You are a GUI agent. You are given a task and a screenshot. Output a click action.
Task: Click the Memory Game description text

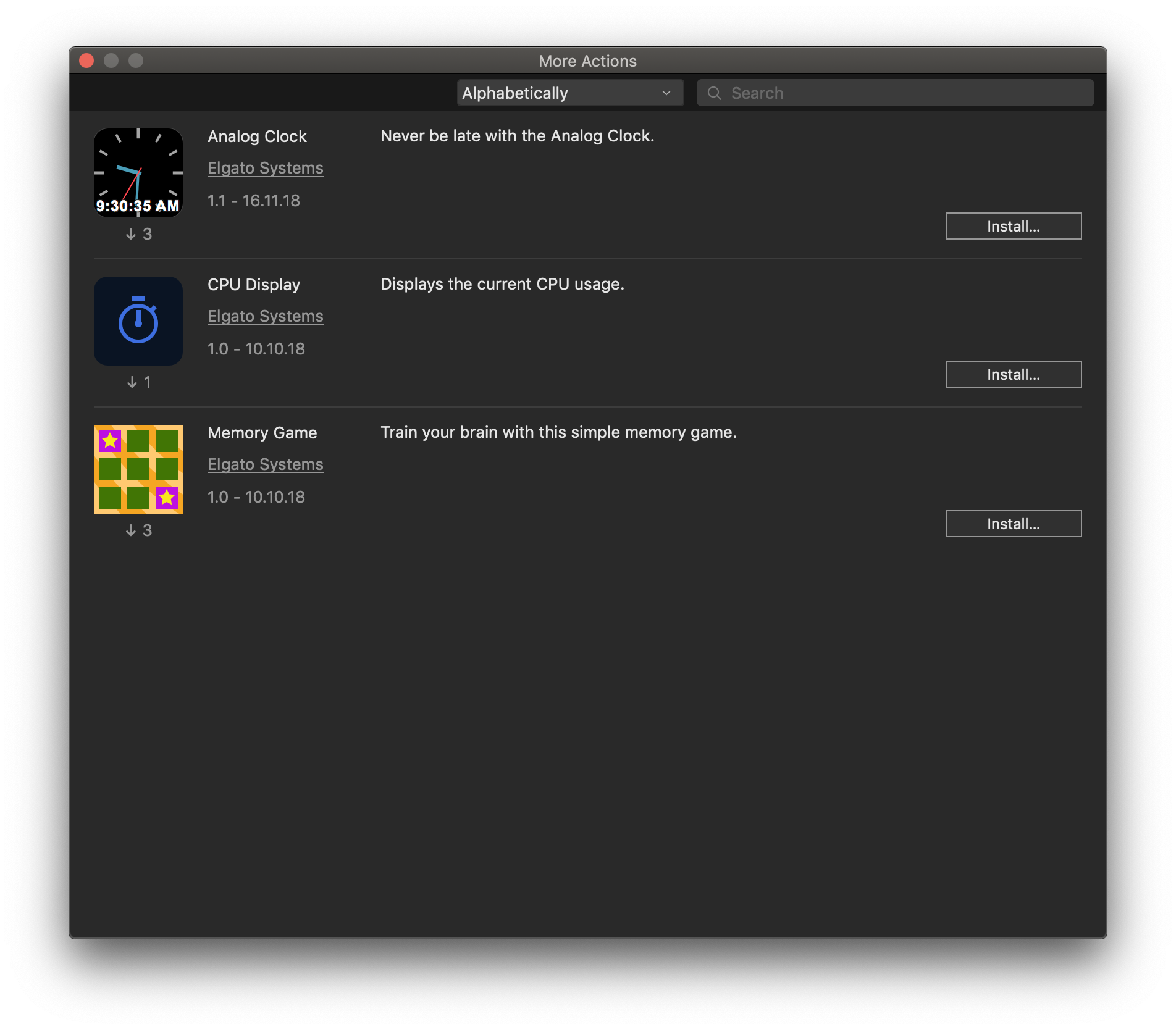558,432
